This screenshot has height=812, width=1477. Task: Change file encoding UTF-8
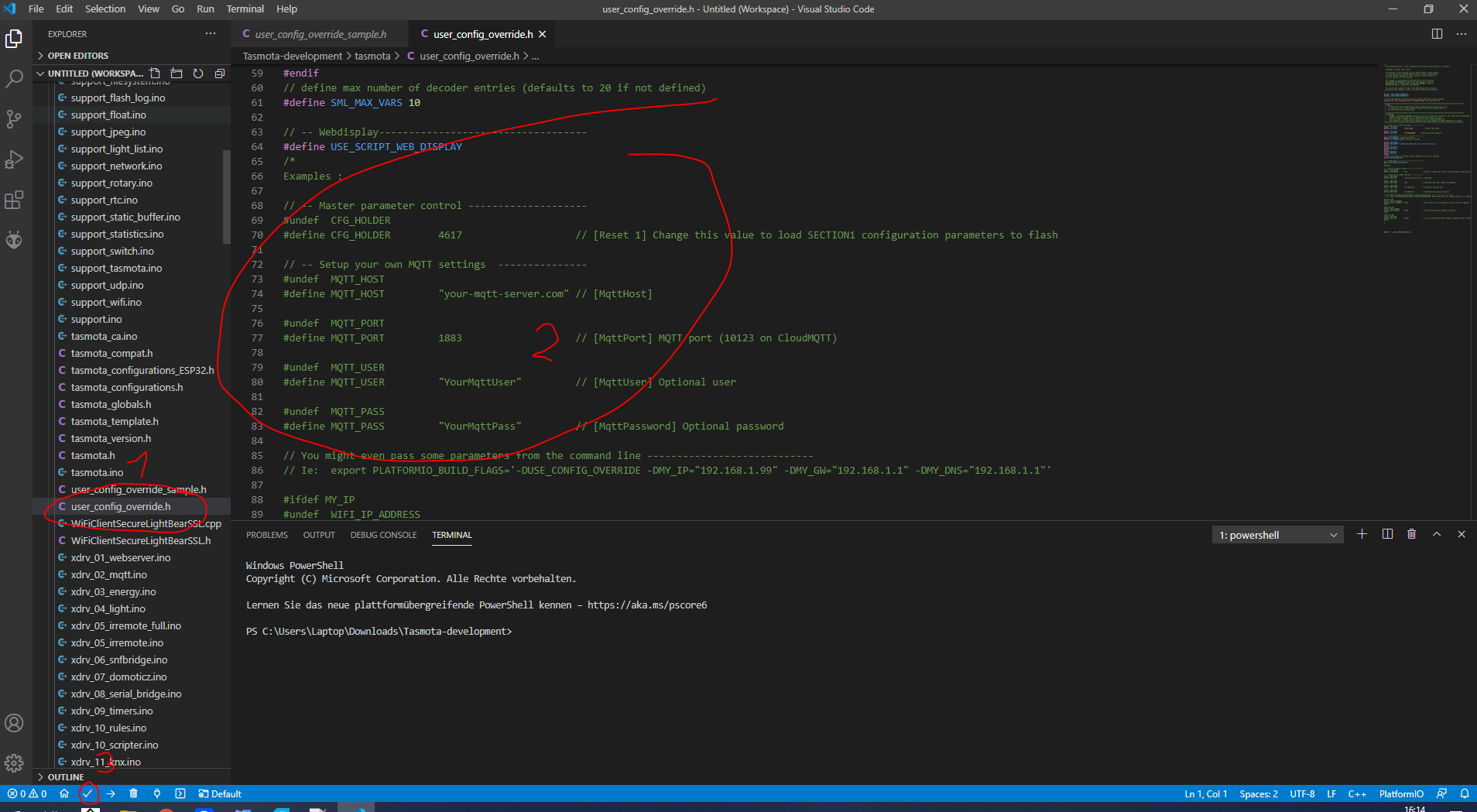[1302, 793]
